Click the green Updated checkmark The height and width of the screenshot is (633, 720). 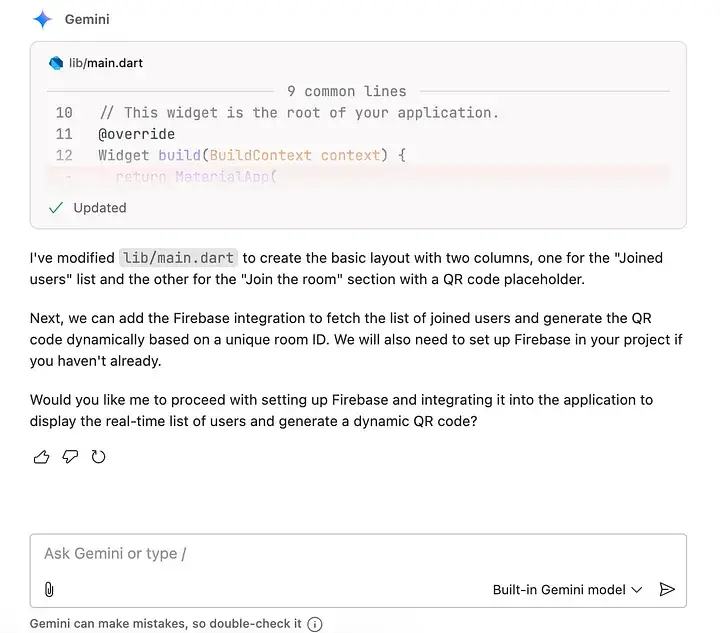[x=56, y=208]
